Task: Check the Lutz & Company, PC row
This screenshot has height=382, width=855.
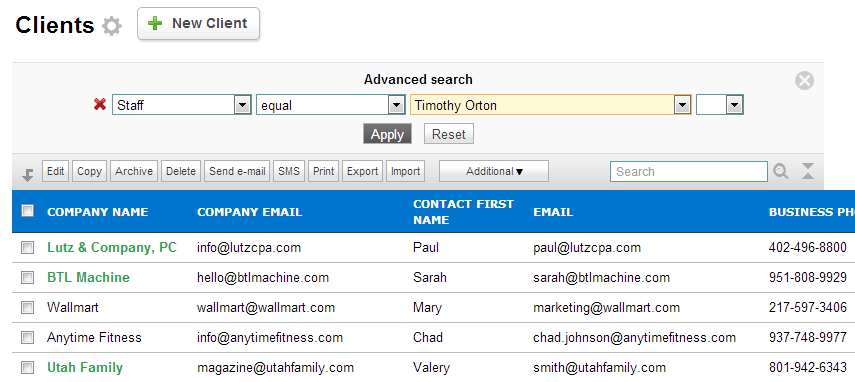Action: pyautogui.click(x=27, y=248)
